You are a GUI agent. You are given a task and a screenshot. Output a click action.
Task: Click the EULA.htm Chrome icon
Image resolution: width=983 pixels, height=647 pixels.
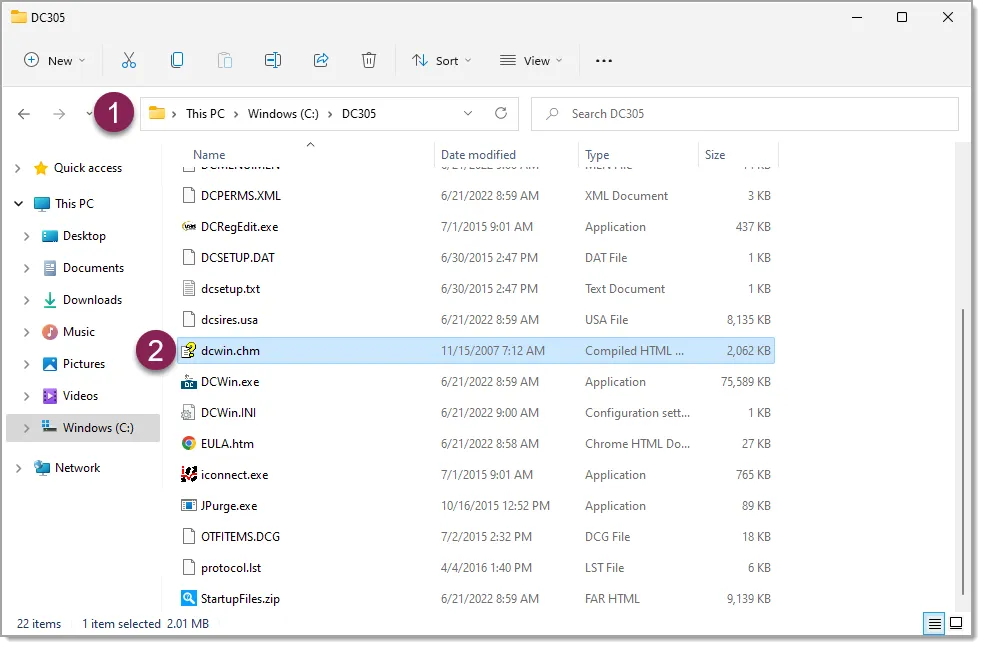click(189, 444)
